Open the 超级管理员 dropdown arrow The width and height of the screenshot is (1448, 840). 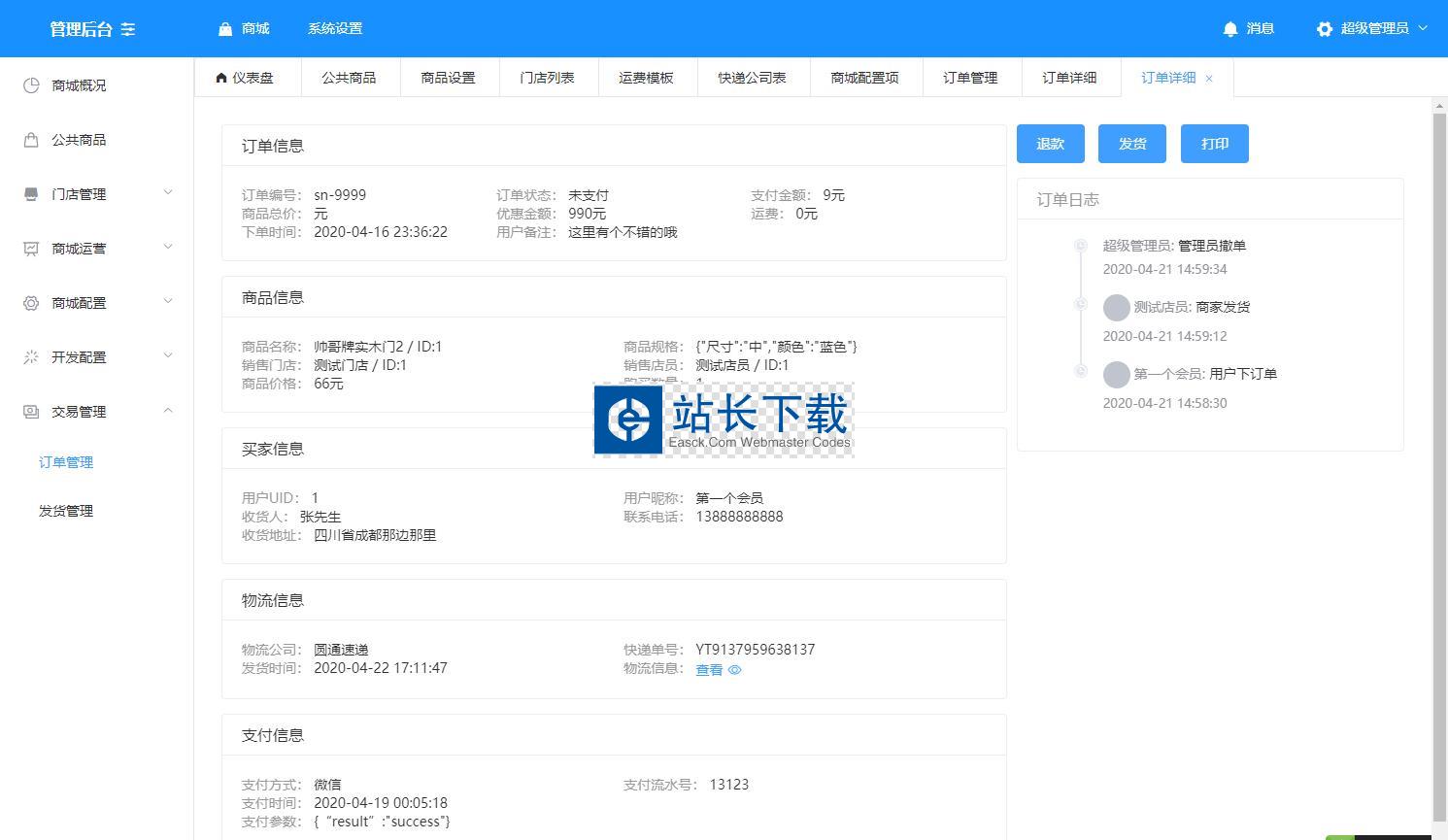[1423, 28]
